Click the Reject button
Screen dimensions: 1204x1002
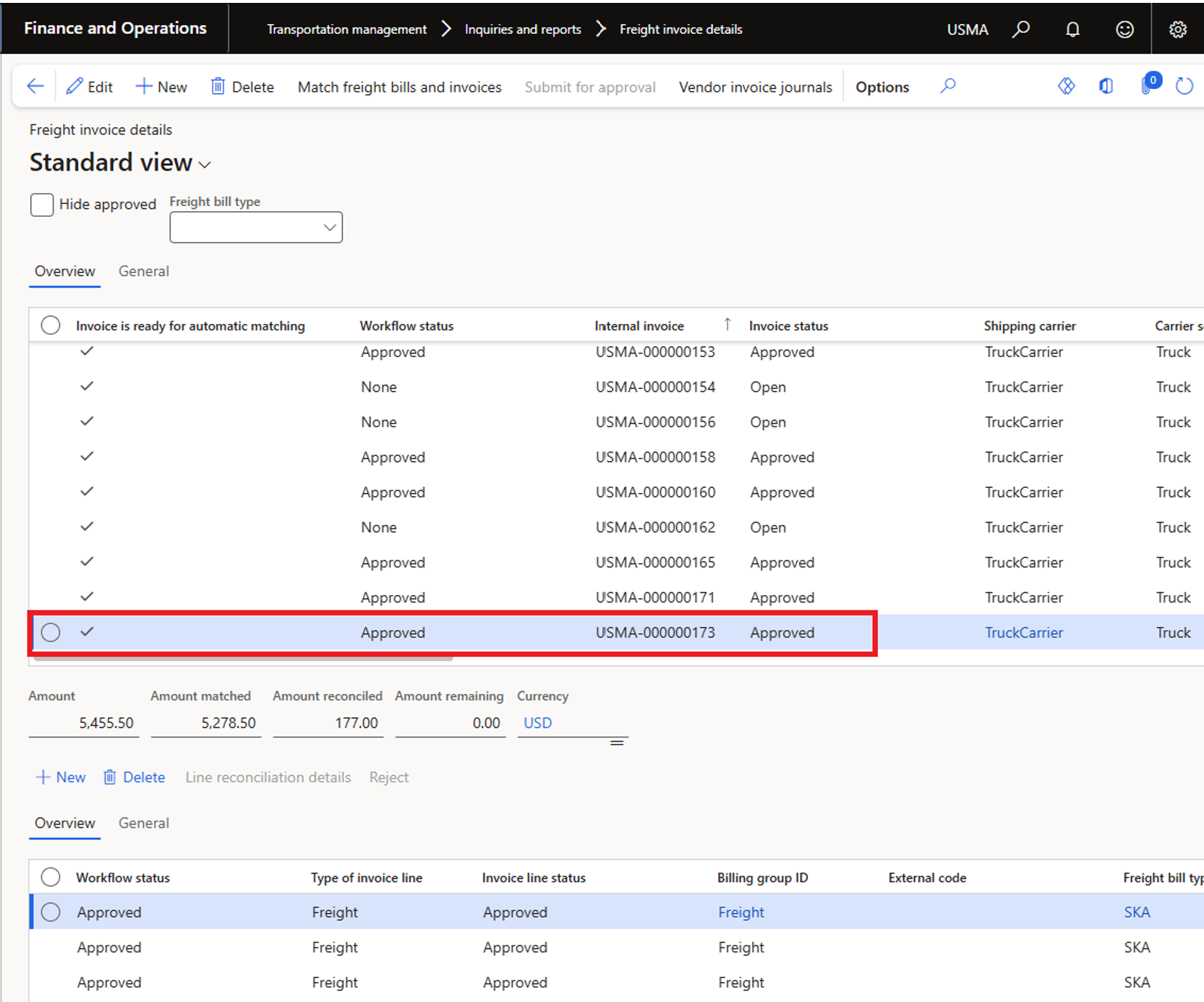[389, 777]
